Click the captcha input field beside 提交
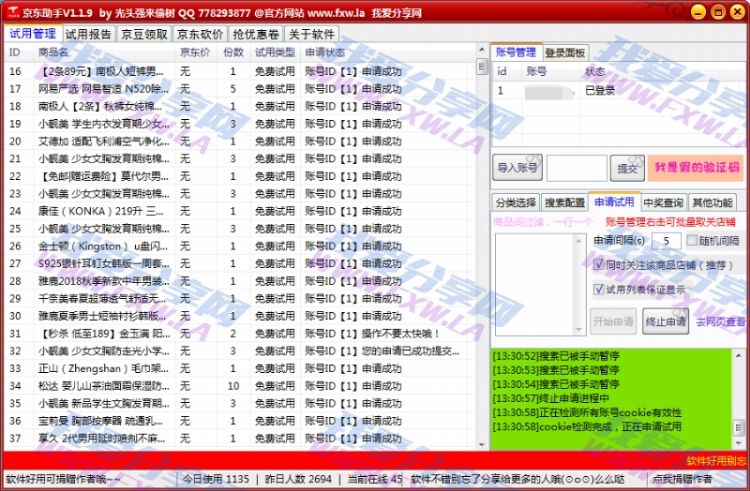 click(x=576, y=168)
